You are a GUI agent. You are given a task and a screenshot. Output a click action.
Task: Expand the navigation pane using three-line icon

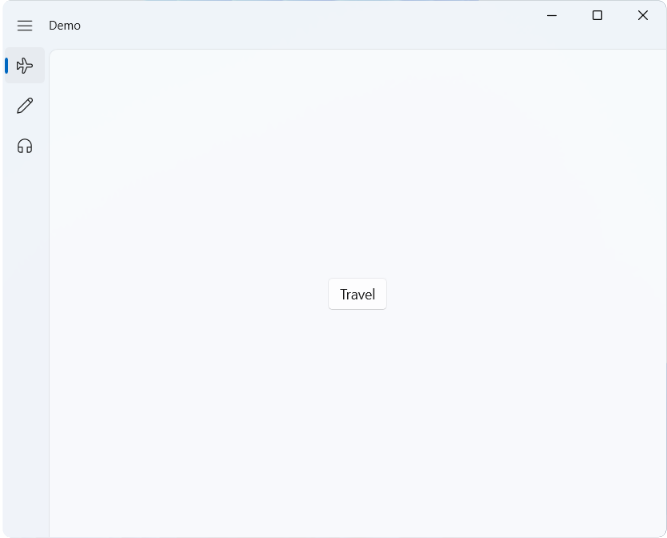25,26
